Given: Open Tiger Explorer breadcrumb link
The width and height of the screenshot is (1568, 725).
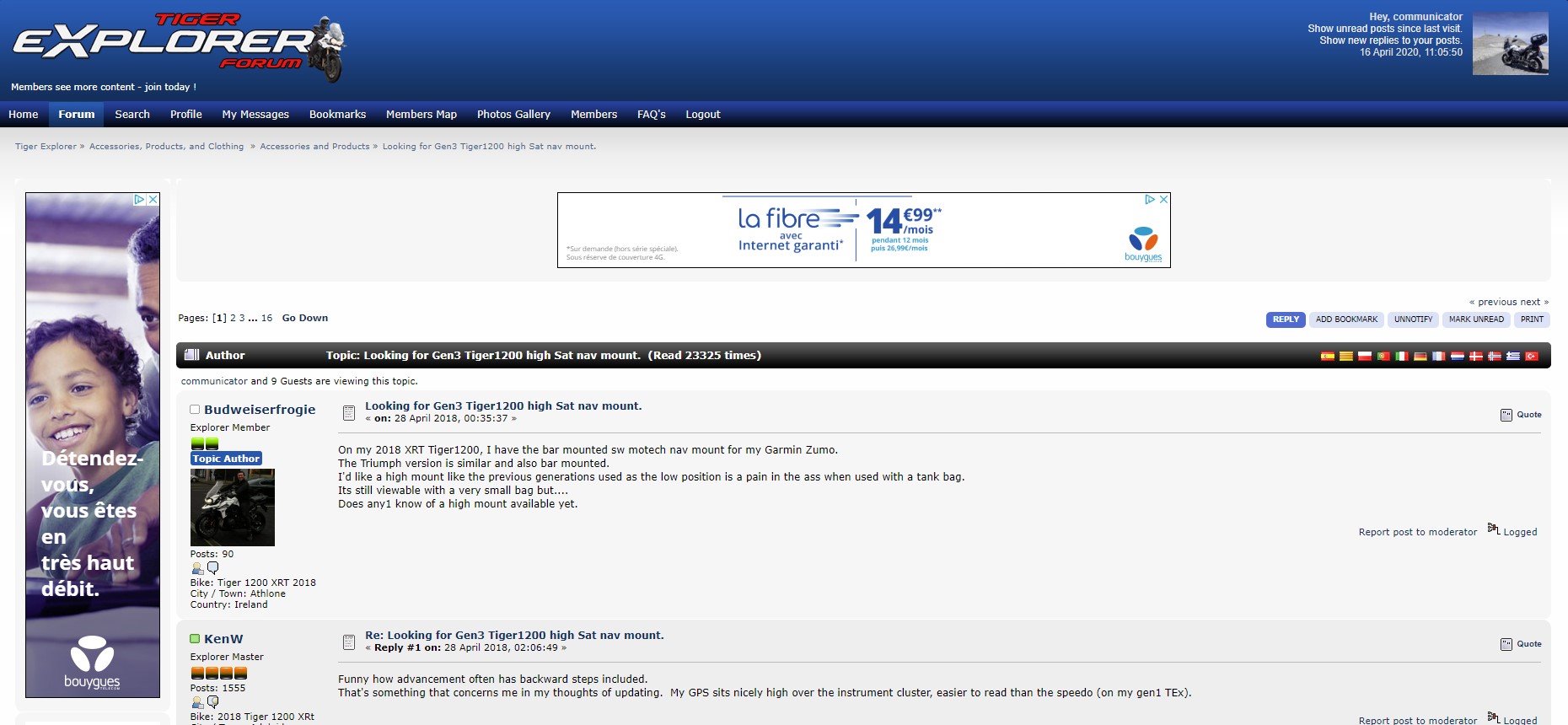Looking at the screenshot, I should click(x=46, y=147).
